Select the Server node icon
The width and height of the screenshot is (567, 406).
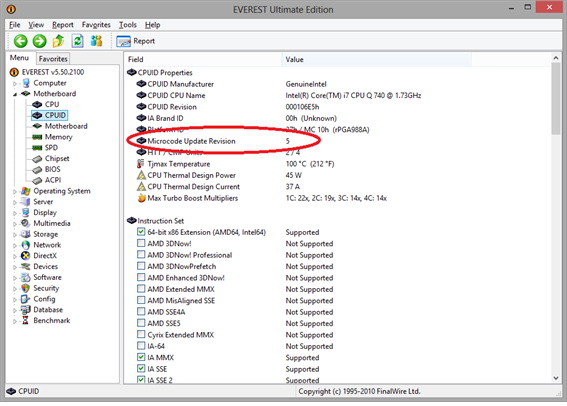(26, 202)
